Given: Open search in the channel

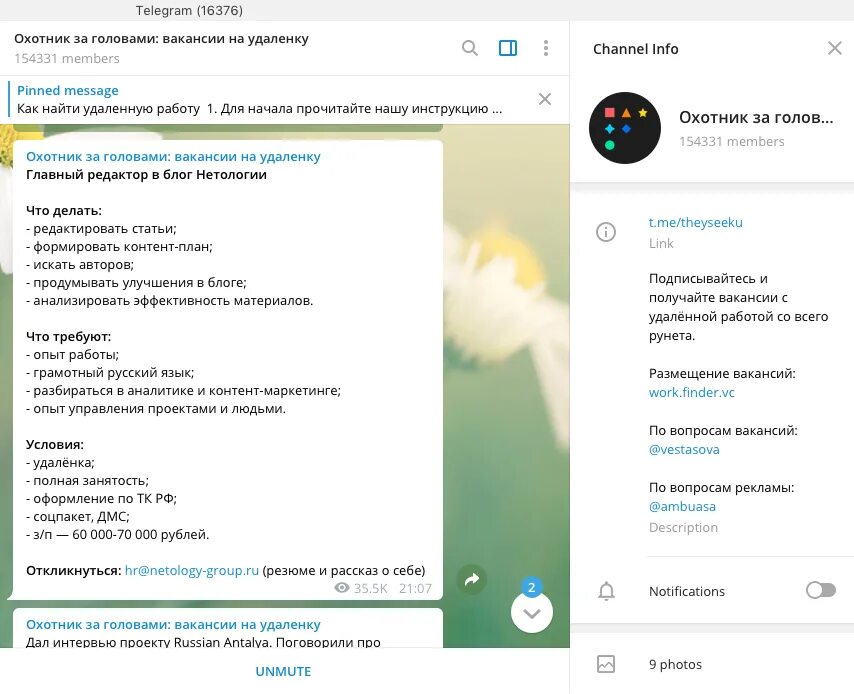Looking at the screenshot, I should (x=469, y=48).
